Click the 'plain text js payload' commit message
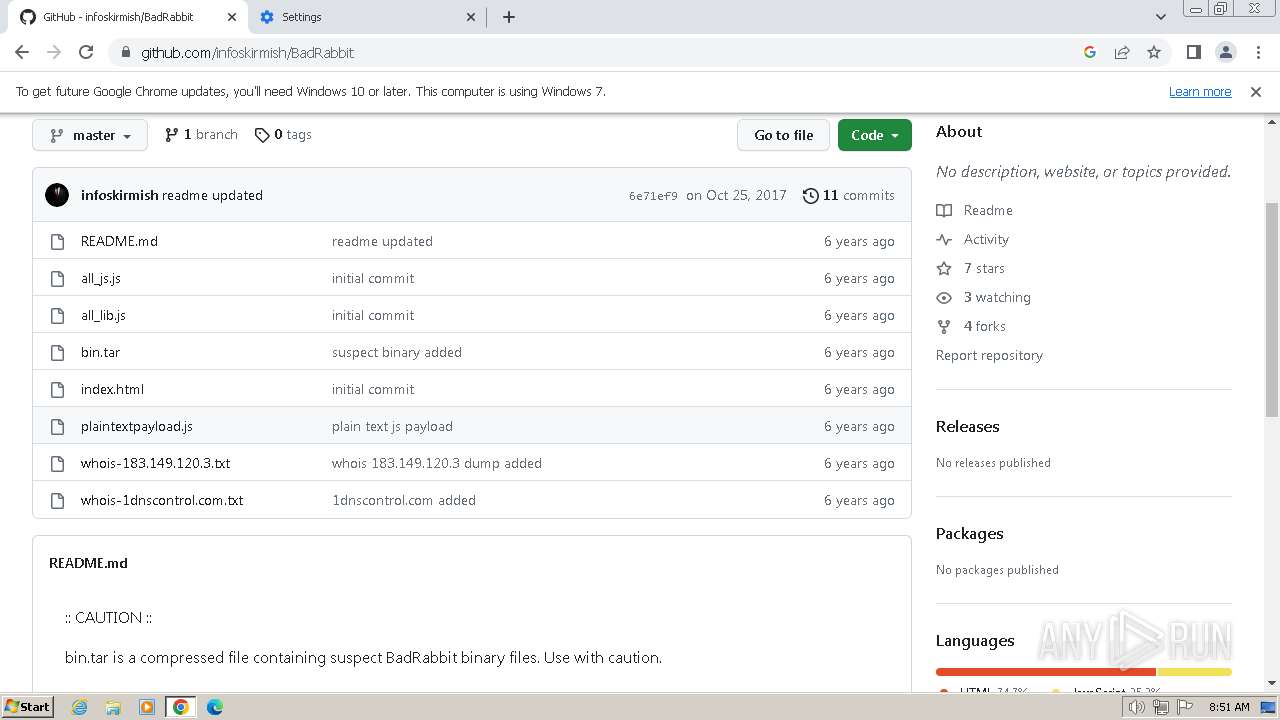1280x720 pixels. pyautogui.click(x=392, y=426)
